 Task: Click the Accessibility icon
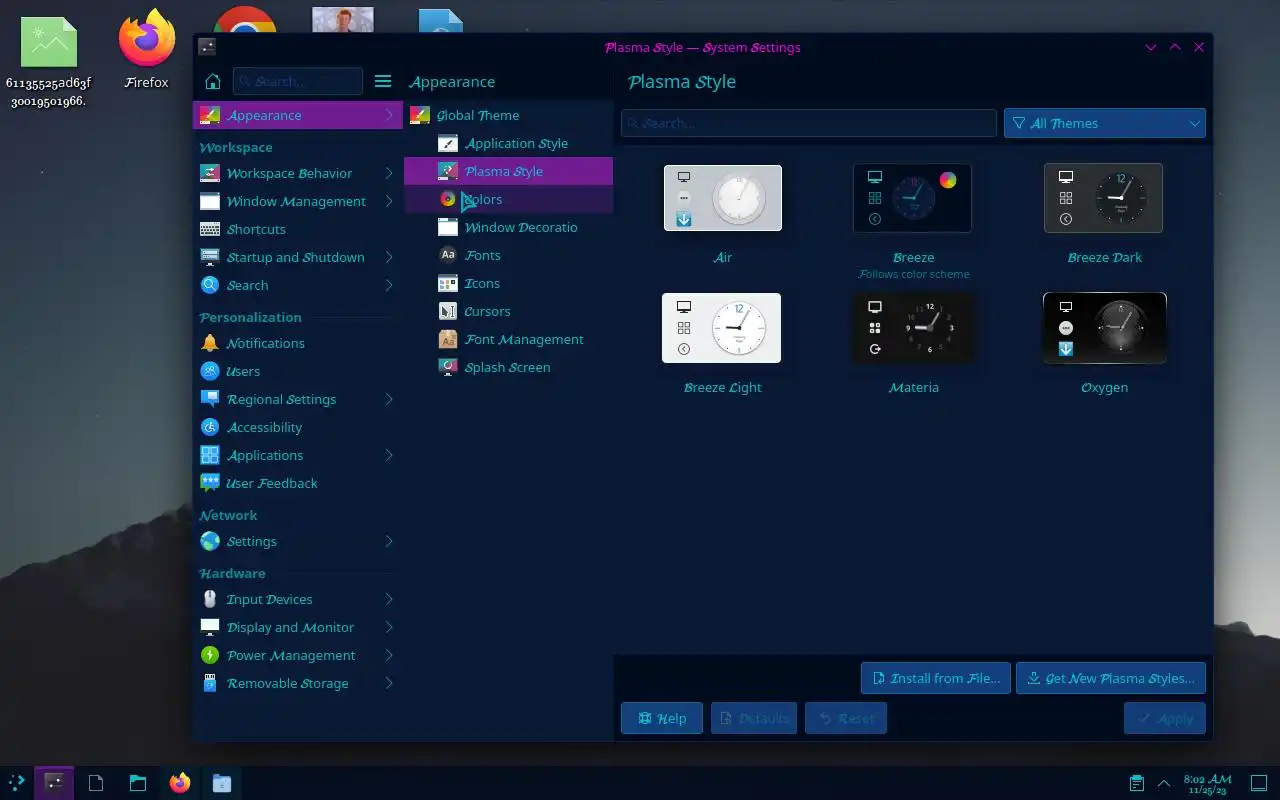(209, 427)
